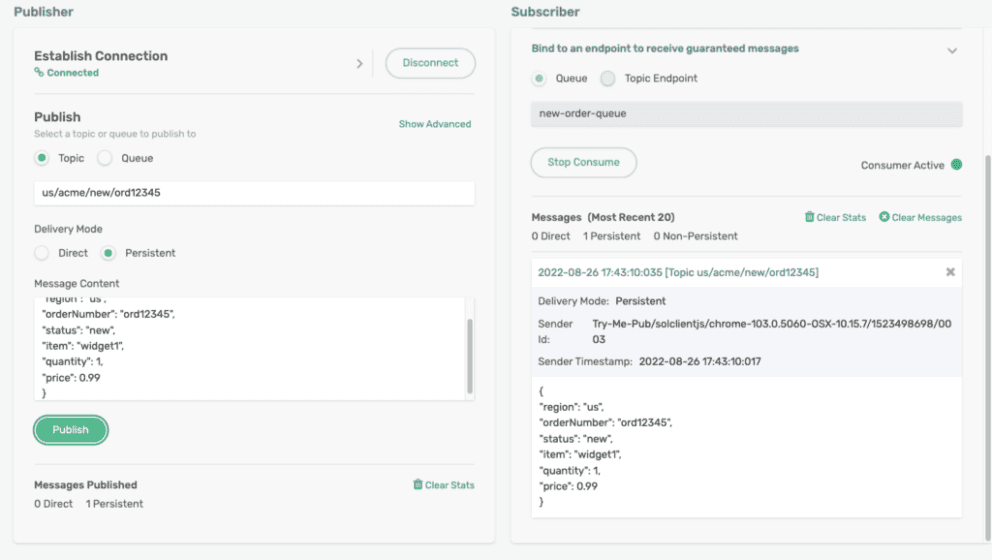
Task: Choose Persistent delivery mode
Action: 108,253
